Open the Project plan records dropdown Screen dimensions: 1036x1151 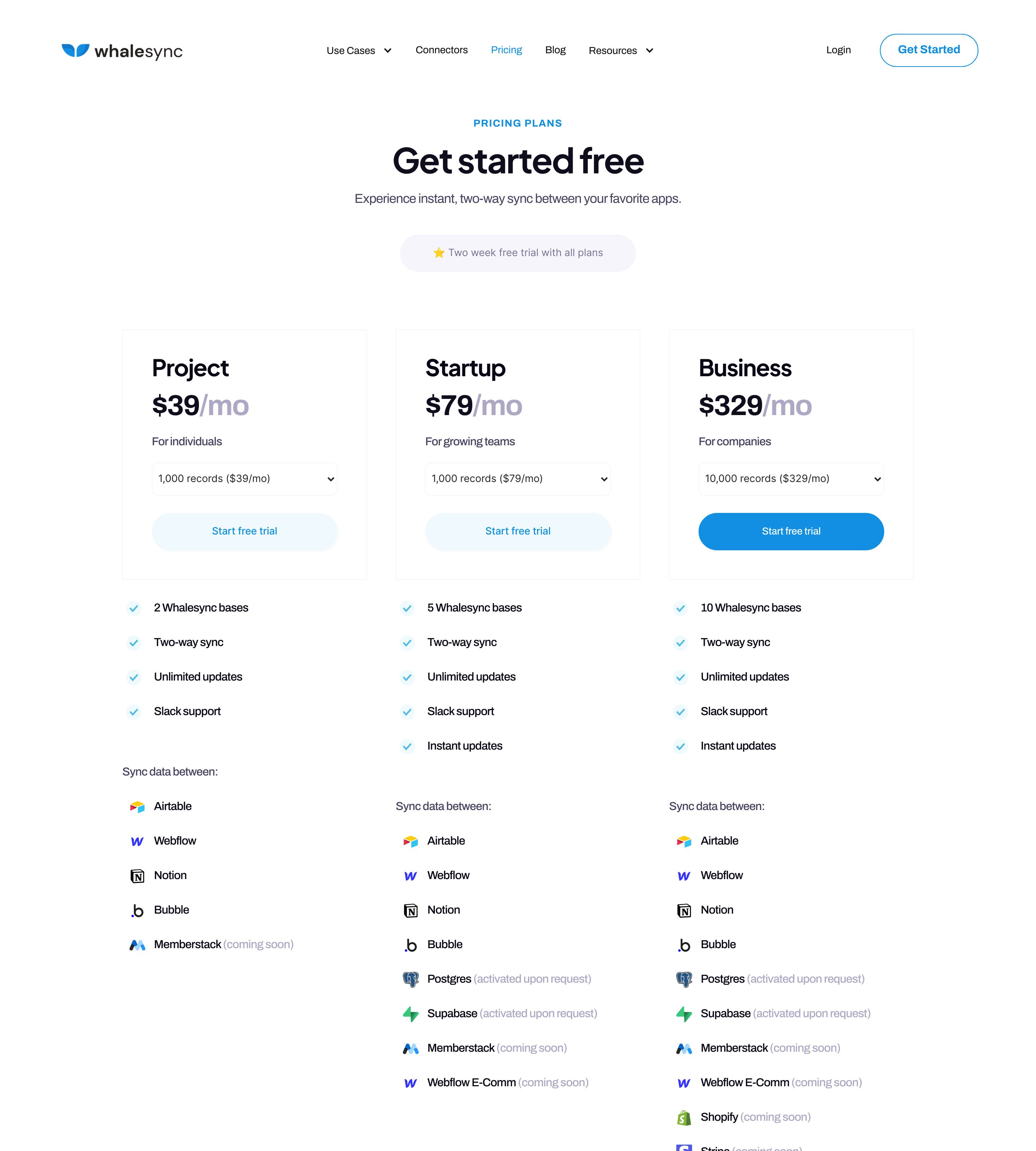tap(244, 479)
